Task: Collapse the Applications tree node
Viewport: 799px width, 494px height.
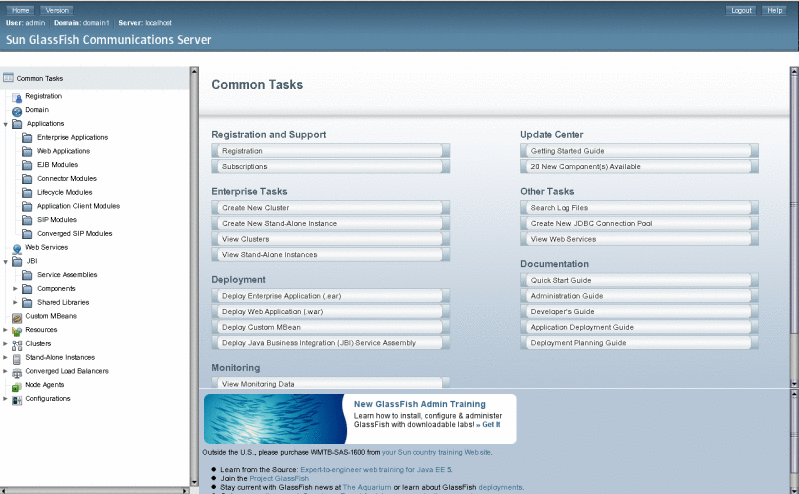Action: [x=6, y=124]
